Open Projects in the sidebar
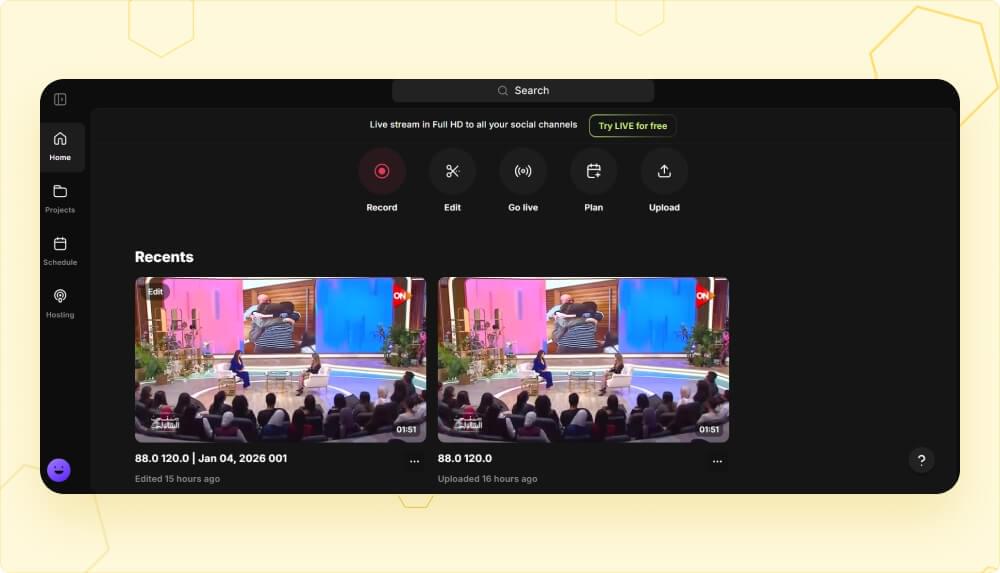The image size is (1000, 573). [60, 198]
